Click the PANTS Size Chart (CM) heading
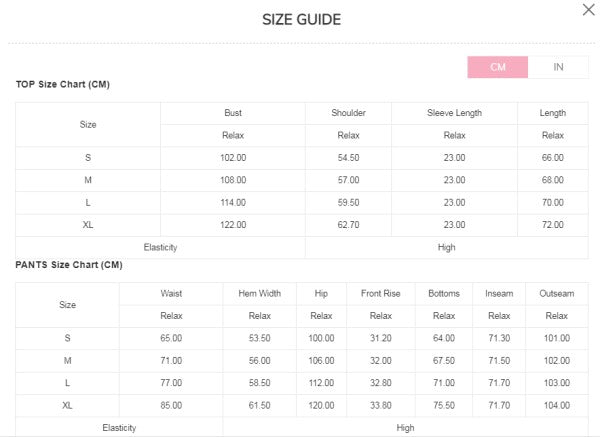Screen dimensions: 600x437 pyautogui.click(x=69, y=265)
